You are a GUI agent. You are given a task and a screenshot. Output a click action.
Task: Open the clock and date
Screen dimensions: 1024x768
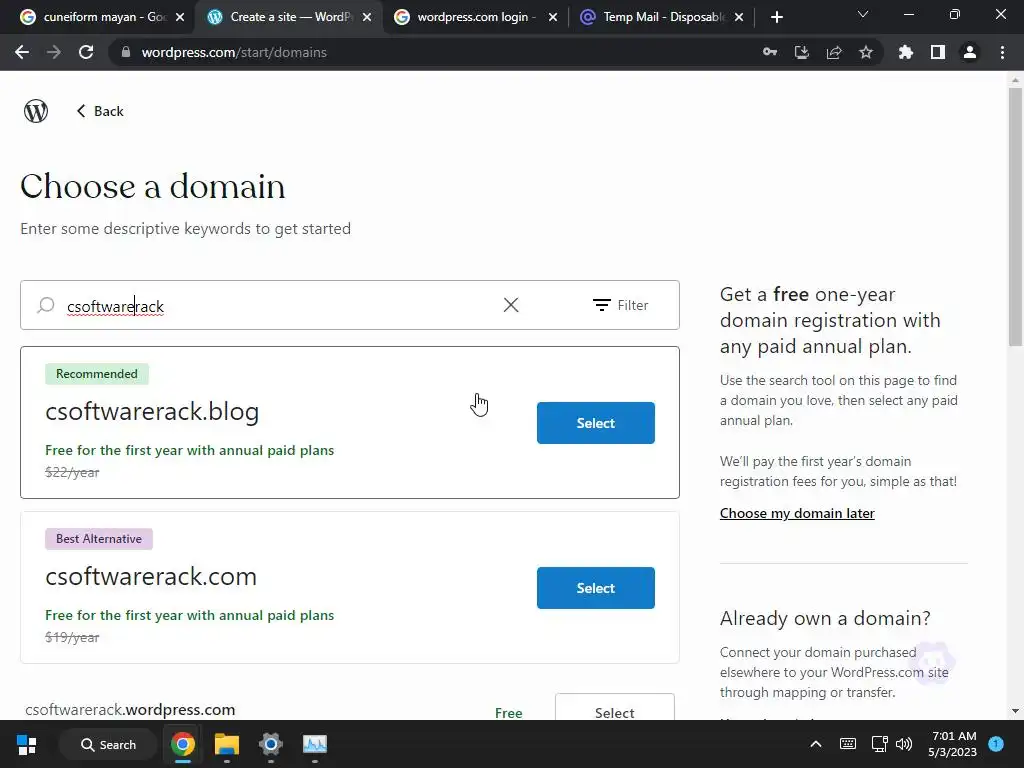pyautogui.click(x=952, y=744)
